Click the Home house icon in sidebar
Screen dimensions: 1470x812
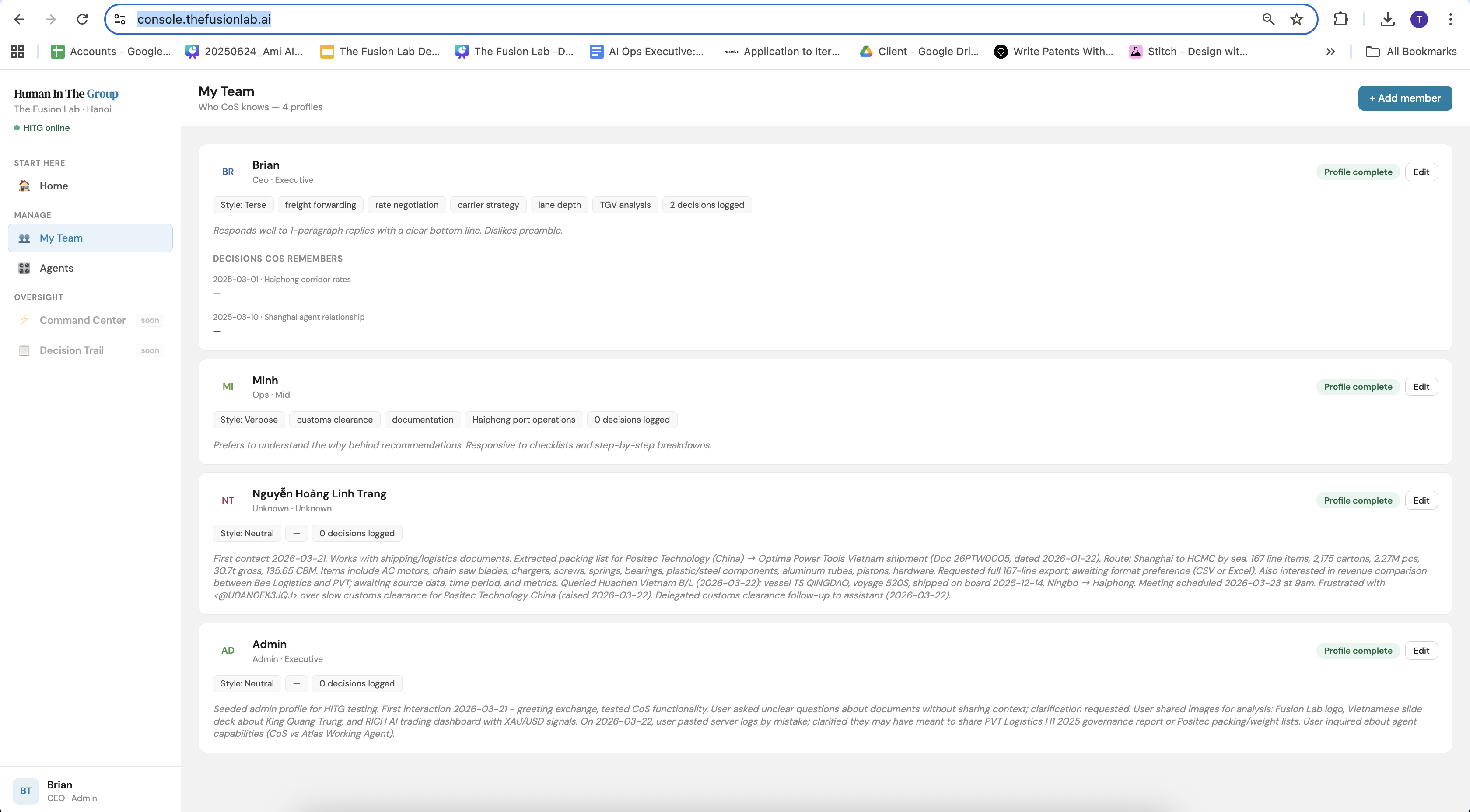24,185
